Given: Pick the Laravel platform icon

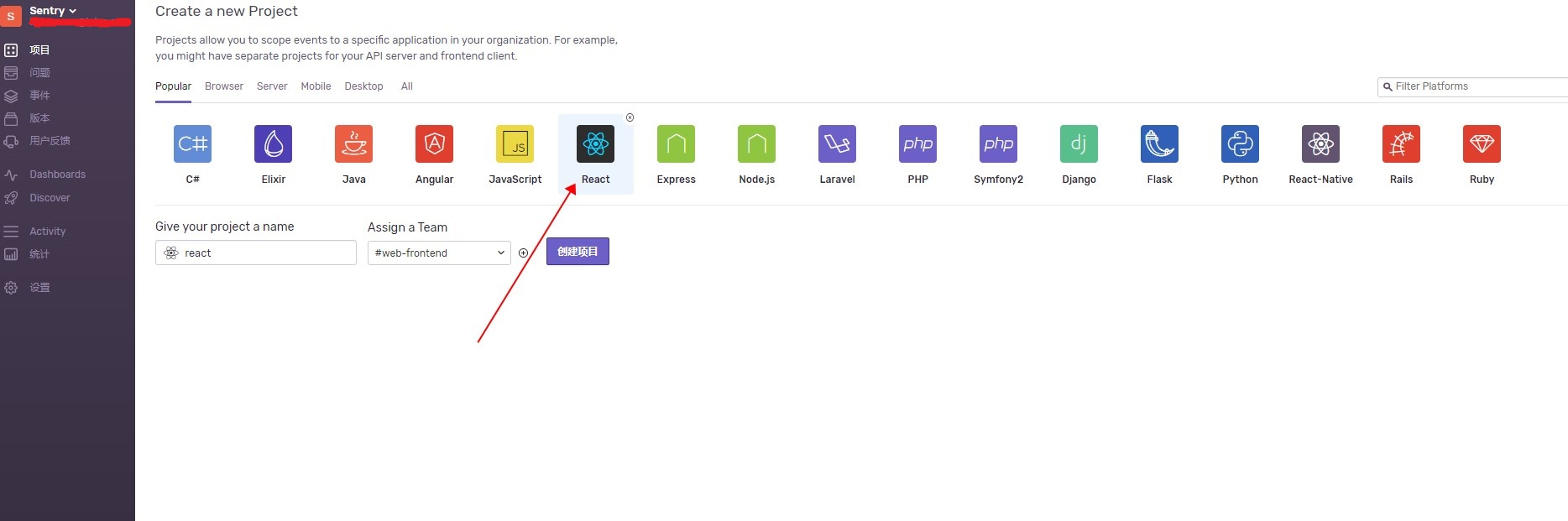Looking at the screenshot, I should pos(837,143).
